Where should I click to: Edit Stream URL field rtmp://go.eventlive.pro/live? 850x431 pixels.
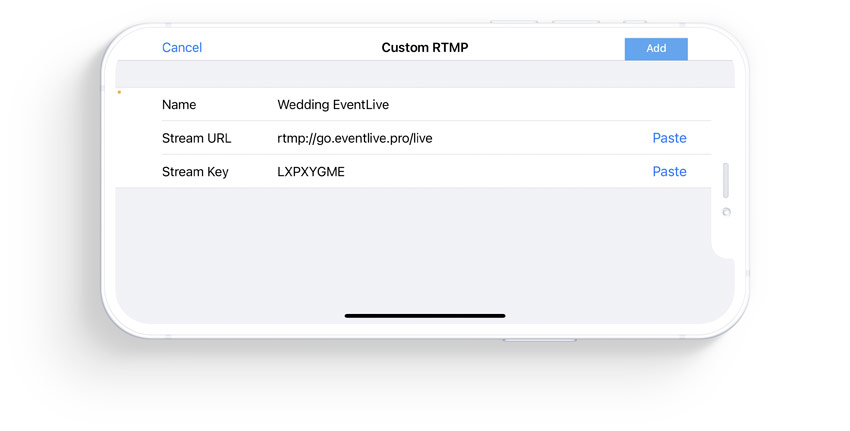point(355,138)
